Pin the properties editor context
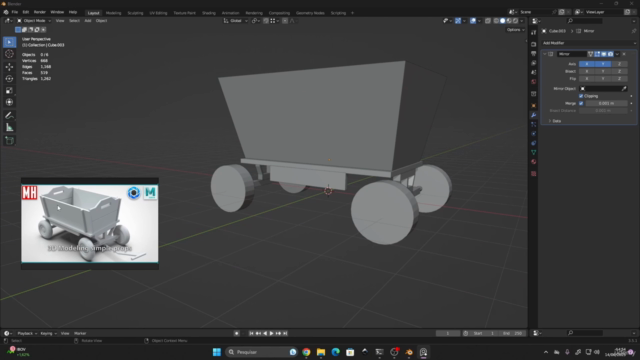This screenshot has width=640, height=360. 633,31
